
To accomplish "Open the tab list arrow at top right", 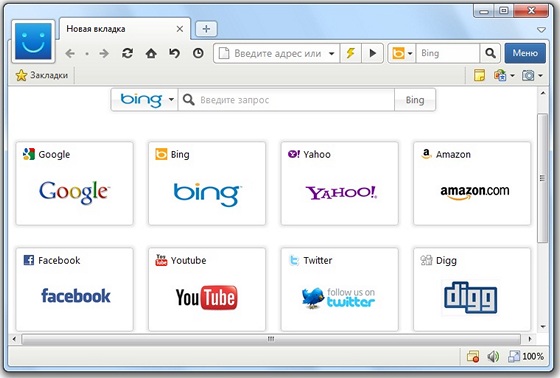I will click(541, 30).
